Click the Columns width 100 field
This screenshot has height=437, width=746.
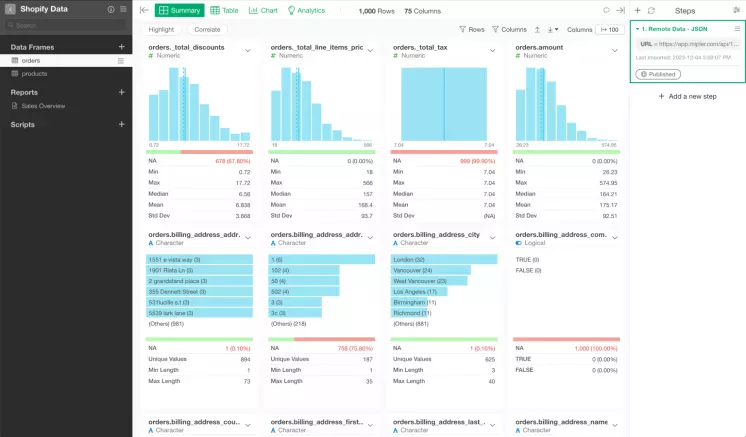click(x=609, y=29)
